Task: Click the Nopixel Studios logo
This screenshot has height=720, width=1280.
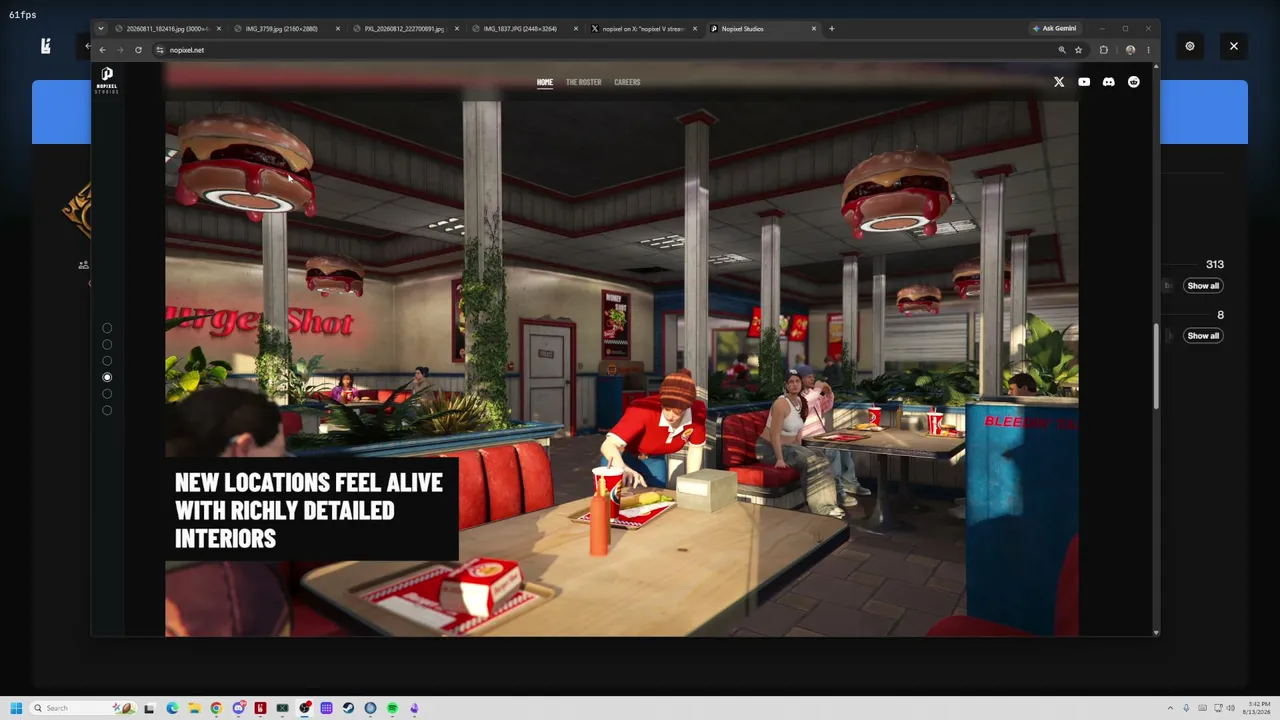Action: coord(107,79)
